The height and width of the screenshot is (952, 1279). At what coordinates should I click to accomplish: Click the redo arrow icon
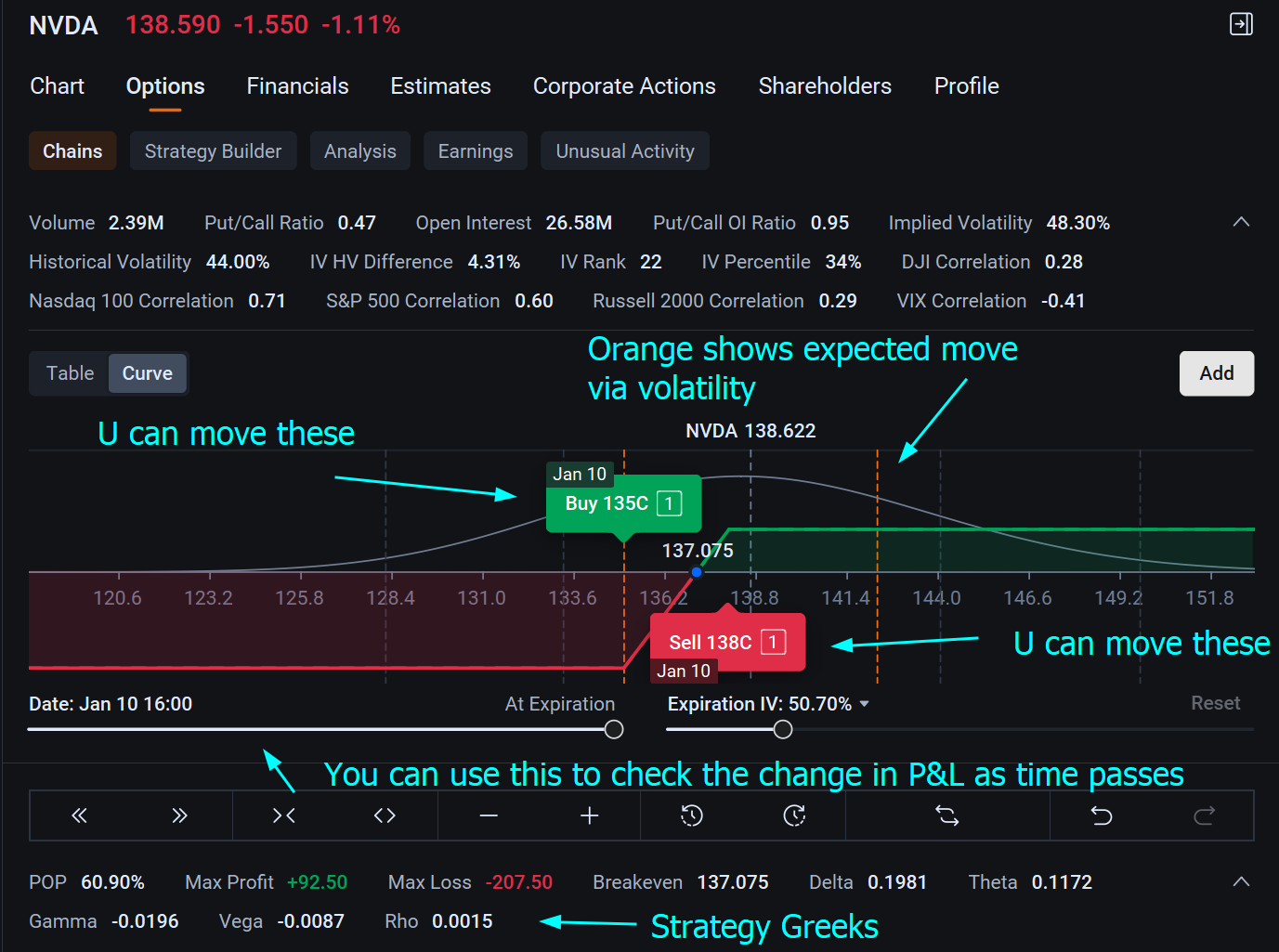click(x=1204, y=815)
